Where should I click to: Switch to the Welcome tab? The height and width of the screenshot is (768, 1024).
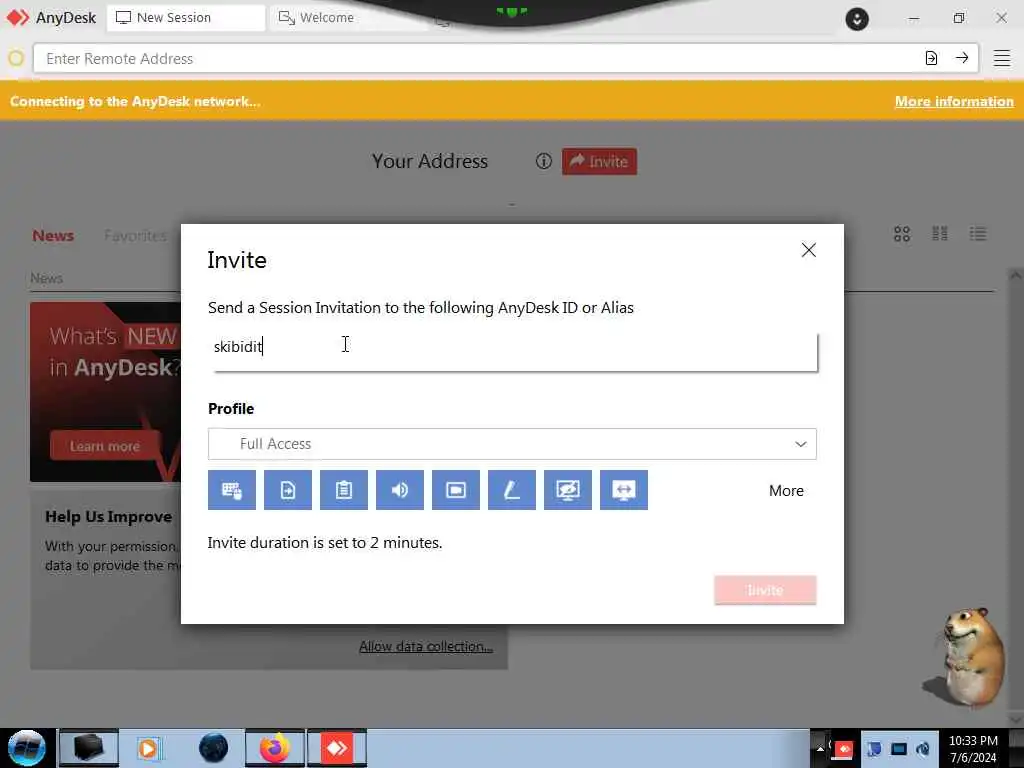349,18
